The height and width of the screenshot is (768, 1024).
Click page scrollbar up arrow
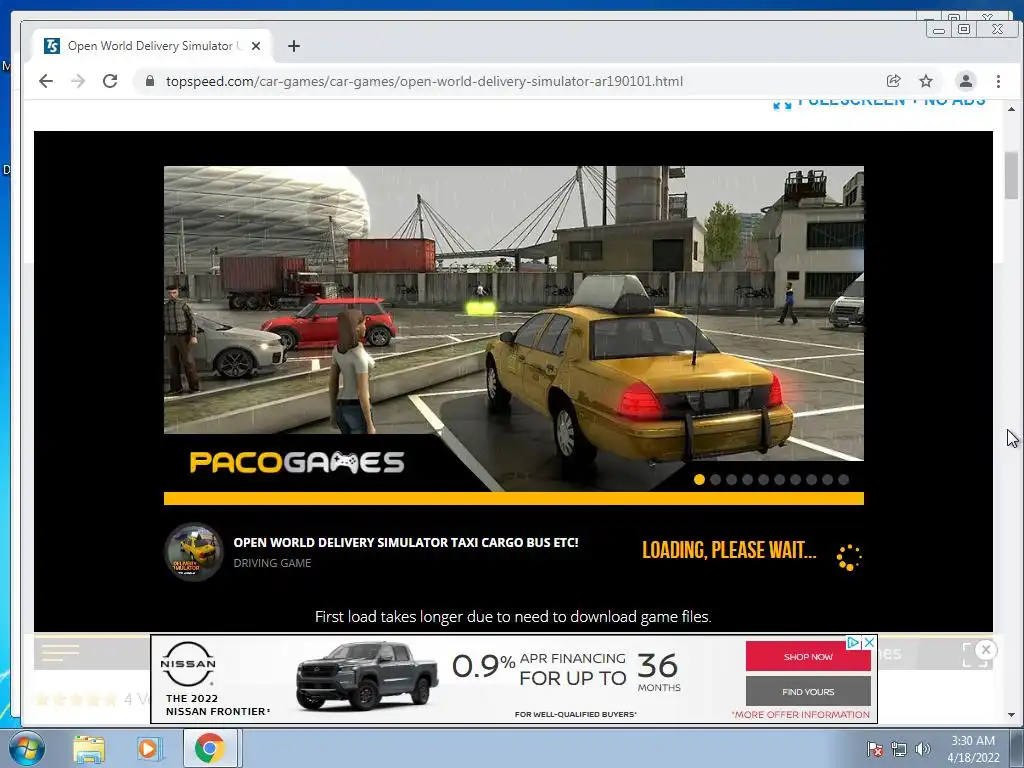(x=1012, y=109)
